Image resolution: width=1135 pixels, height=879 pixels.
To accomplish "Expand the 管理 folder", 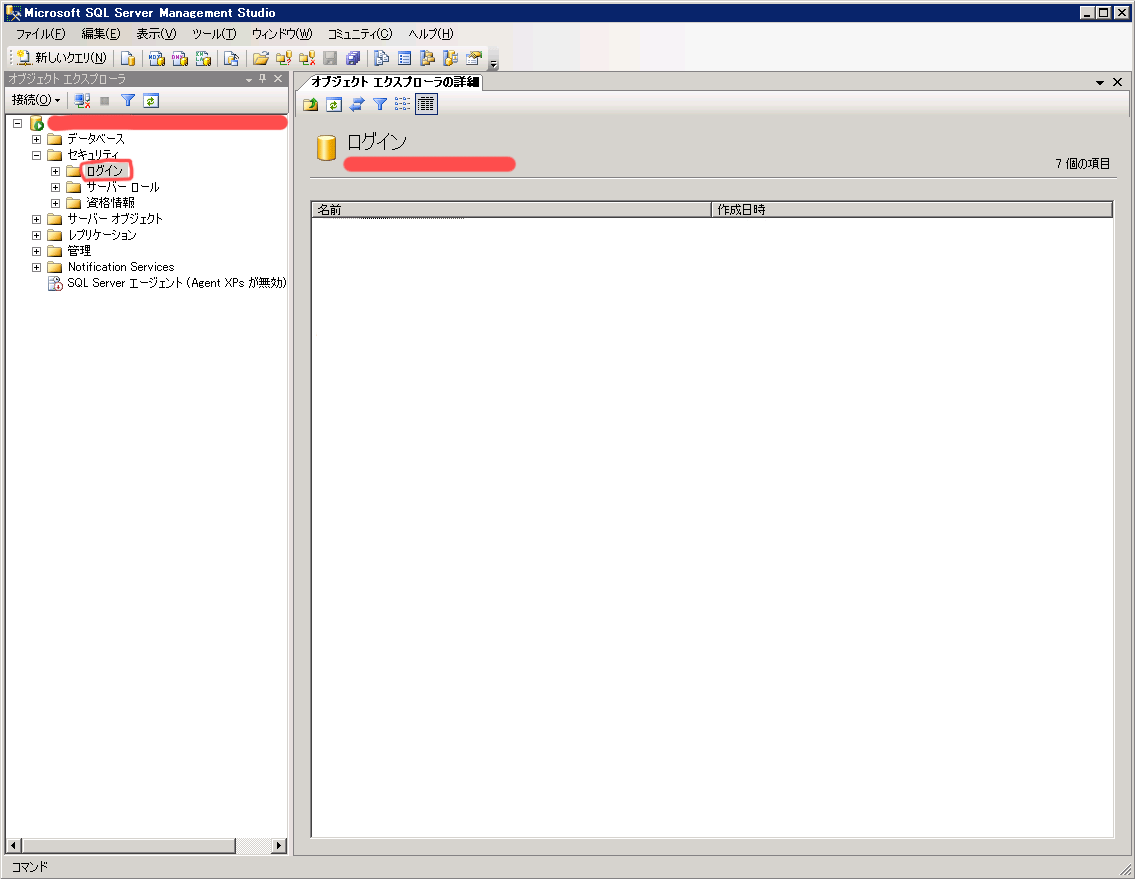I will click(x=37, y=251).
